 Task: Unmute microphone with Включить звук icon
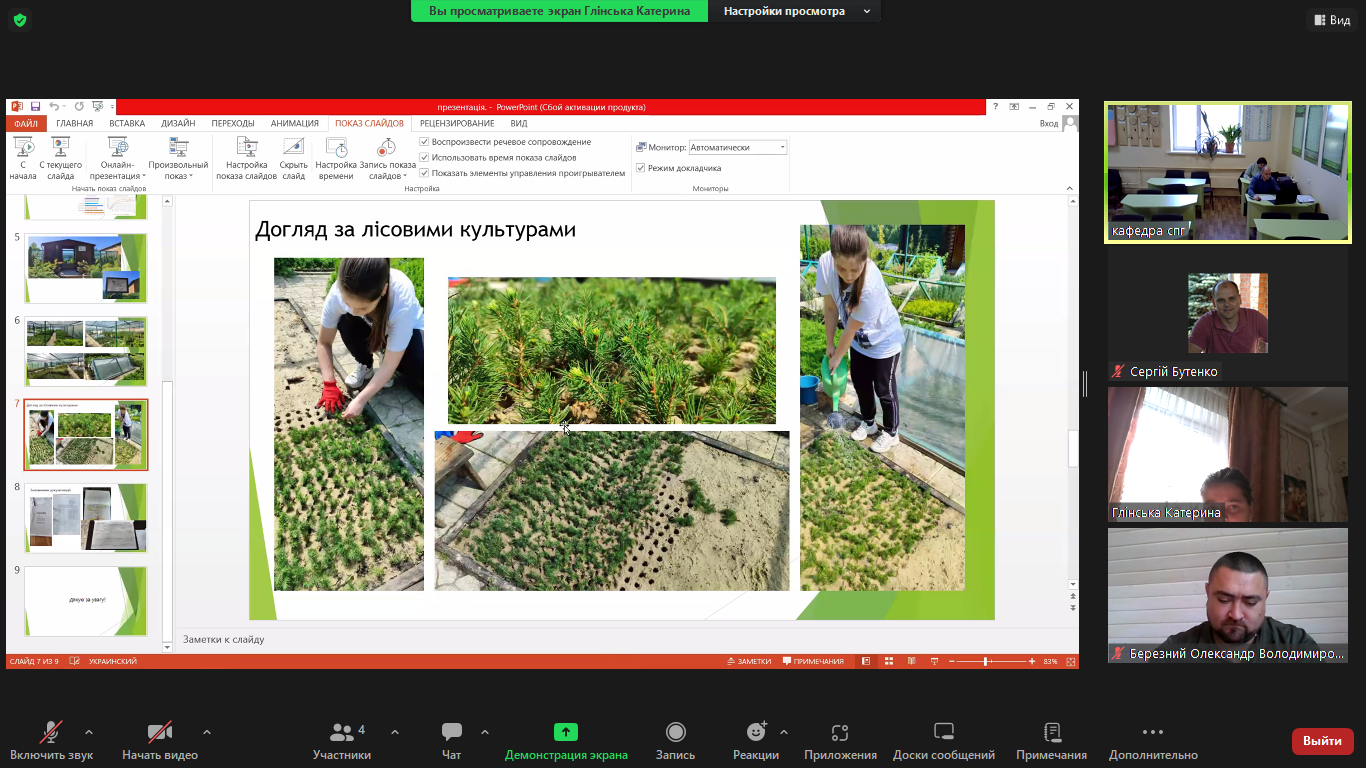(x=51, y=732)
